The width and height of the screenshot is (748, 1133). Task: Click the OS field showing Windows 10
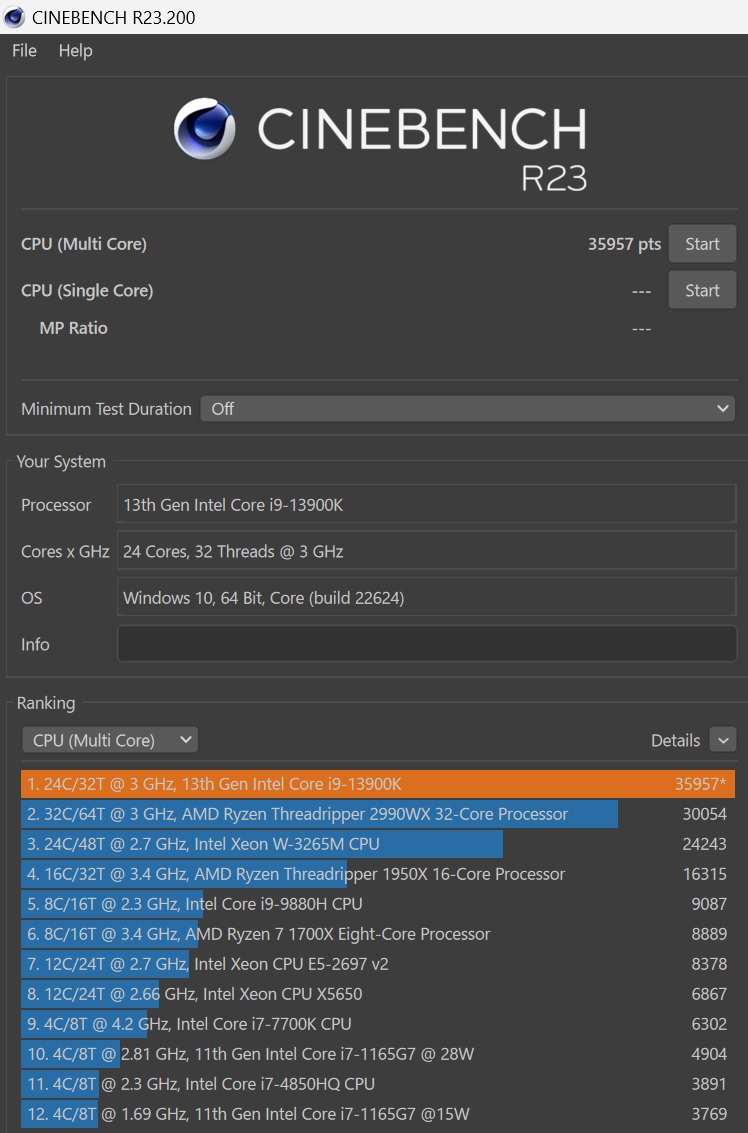click(x=426, y=598)
